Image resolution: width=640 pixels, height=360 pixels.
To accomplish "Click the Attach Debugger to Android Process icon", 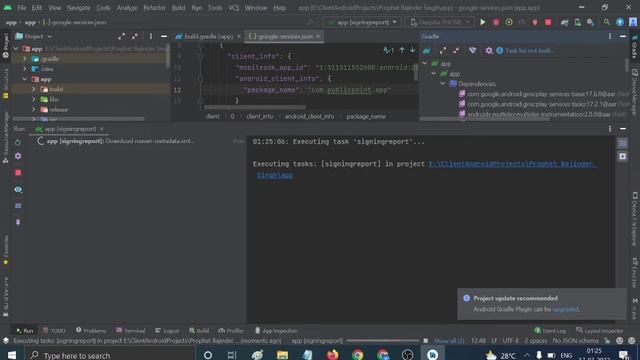I will pos(535,22).
